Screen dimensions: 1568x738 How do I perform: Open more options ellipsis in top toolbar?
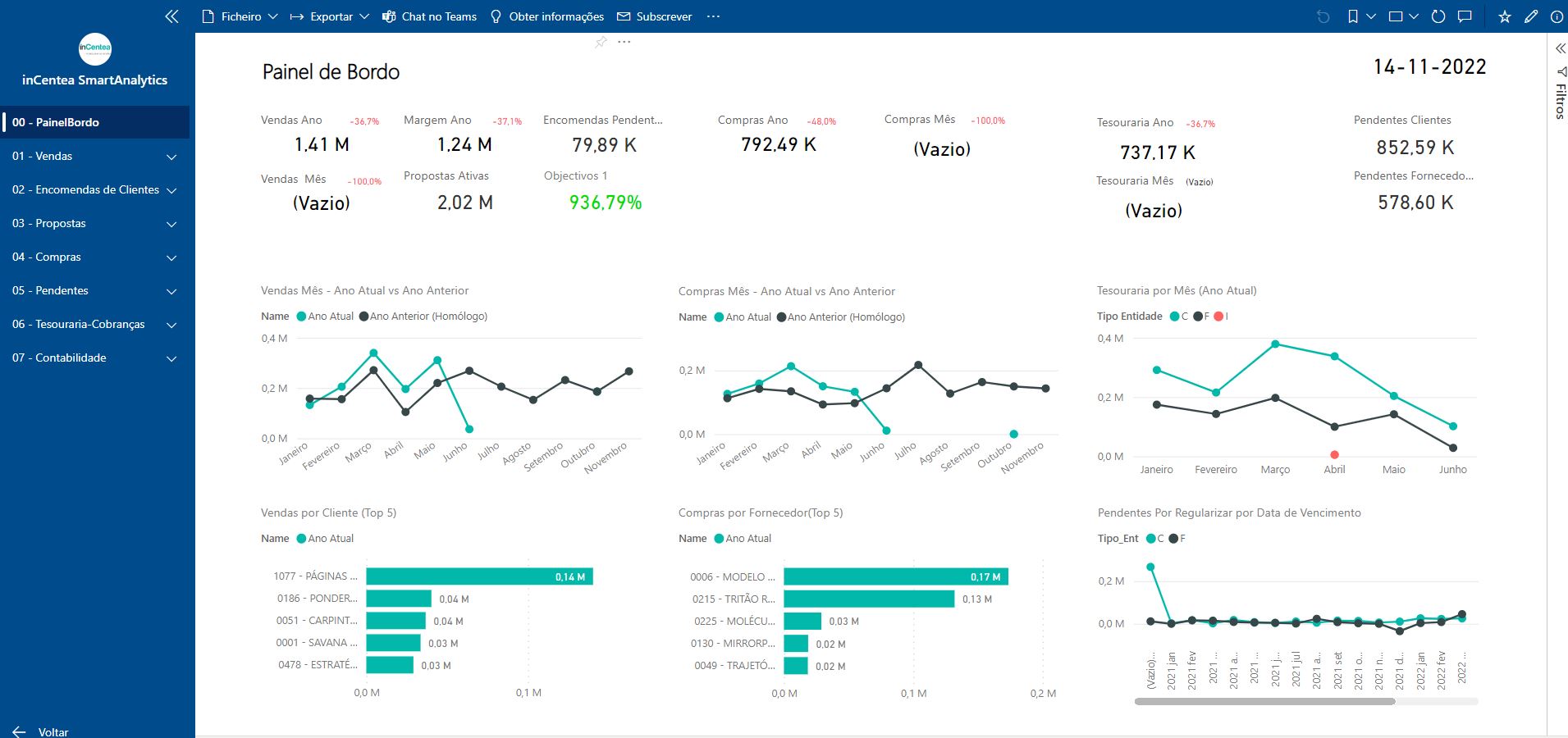click(713, 16)
